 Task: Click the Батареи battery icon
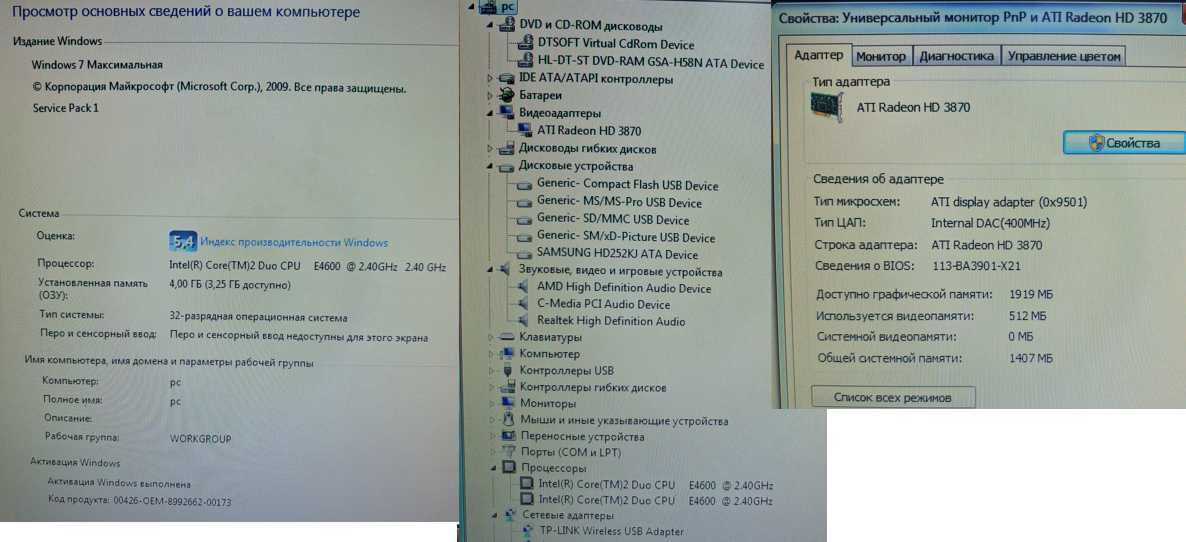tap(506, 95)
